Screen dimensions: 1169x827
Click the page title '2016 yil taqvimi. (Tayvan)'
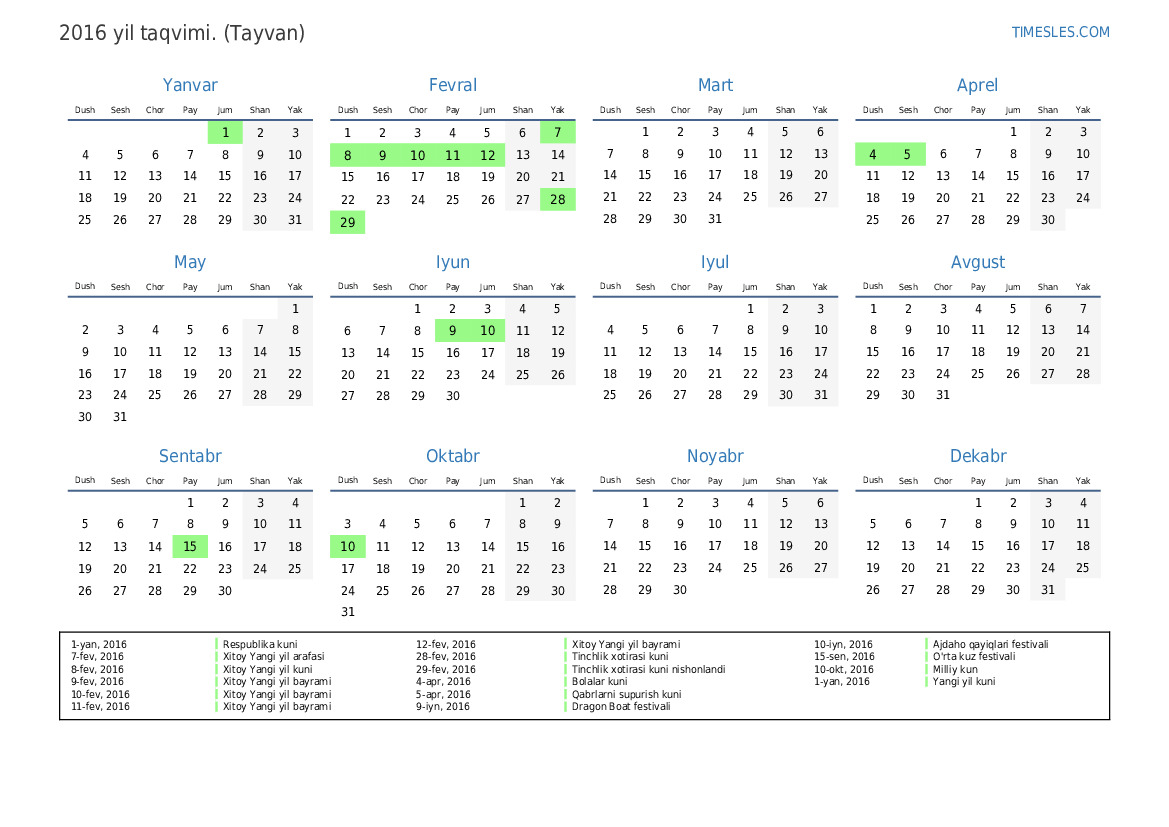coord(182,34)
